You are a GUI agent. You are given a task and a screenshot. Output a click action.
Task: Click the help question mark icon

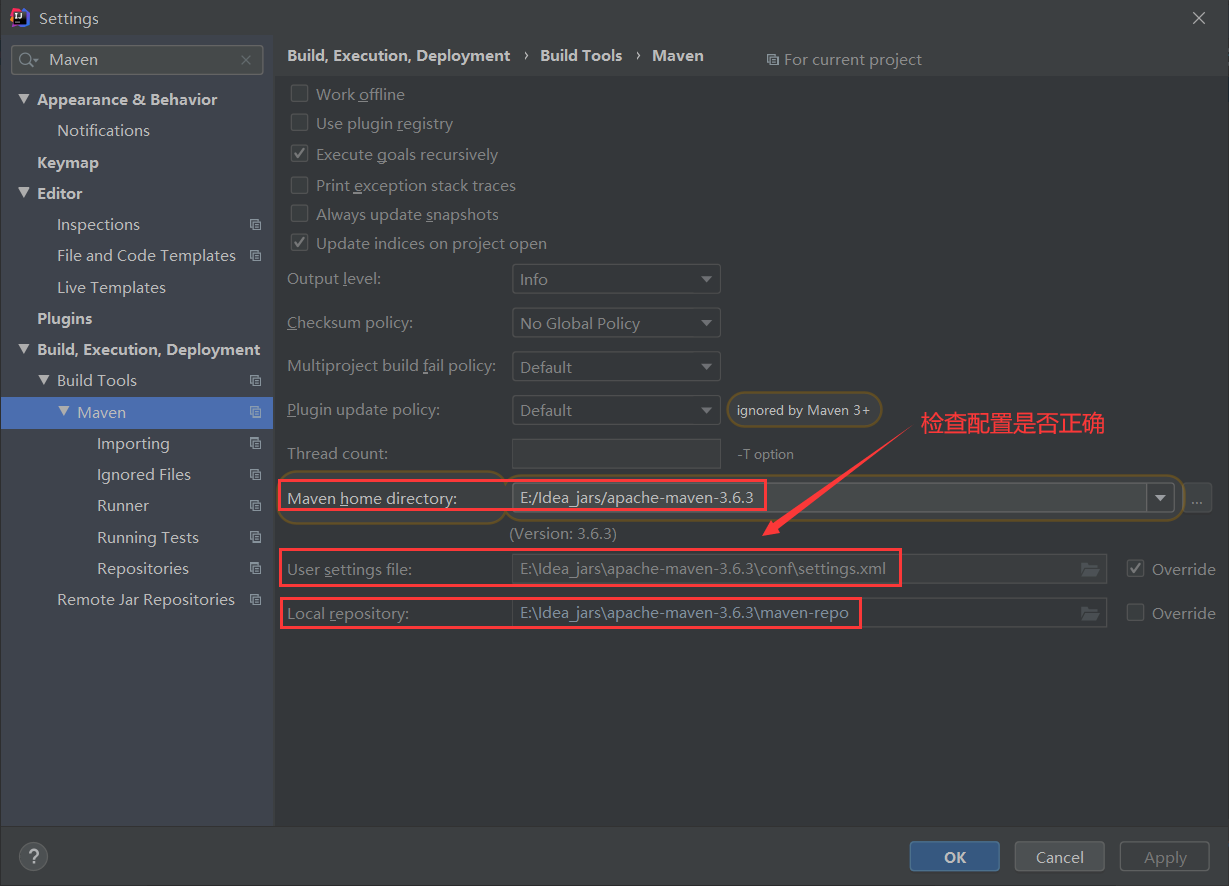click(x=33, y=856)
